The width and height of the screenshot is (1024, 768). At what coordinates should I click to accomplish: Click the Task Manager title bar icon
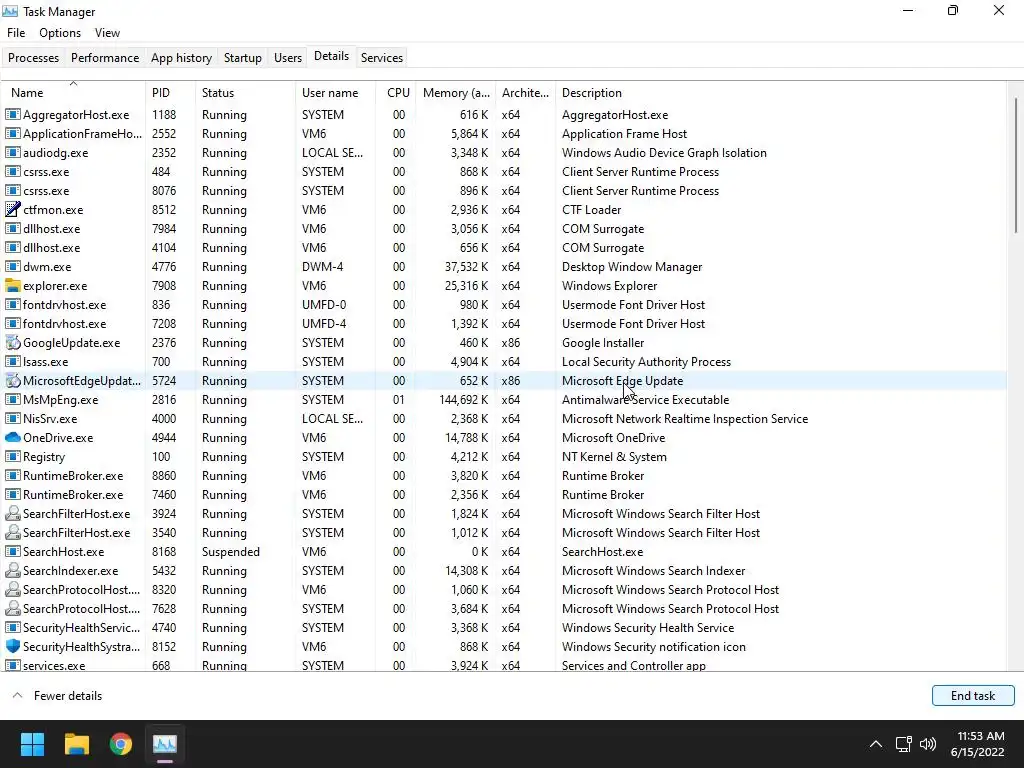(x=10, y=11)
